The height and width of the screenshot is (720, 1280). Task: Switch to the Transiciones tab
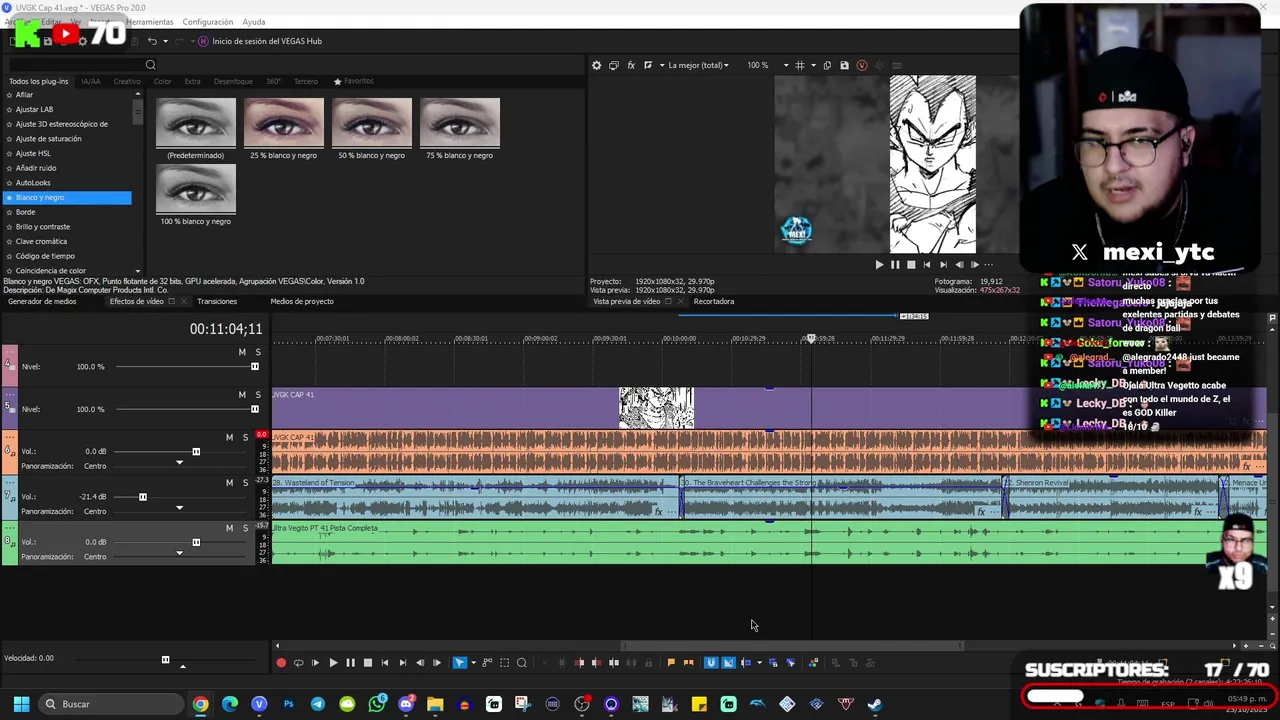(x=217, y=301)
